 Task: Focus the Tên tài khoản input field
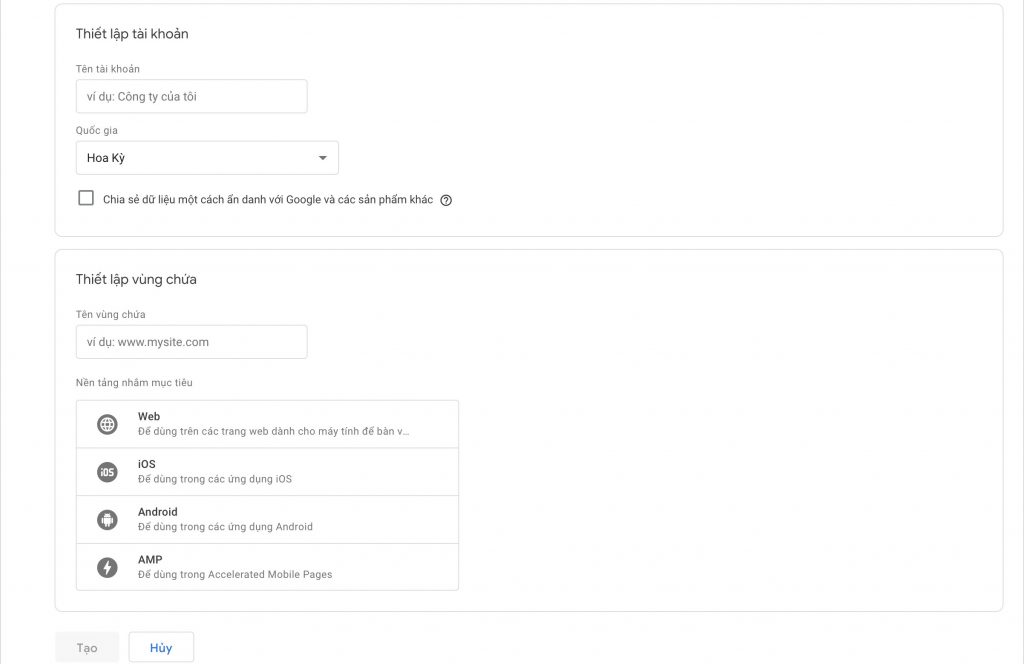tap(191, 97)
